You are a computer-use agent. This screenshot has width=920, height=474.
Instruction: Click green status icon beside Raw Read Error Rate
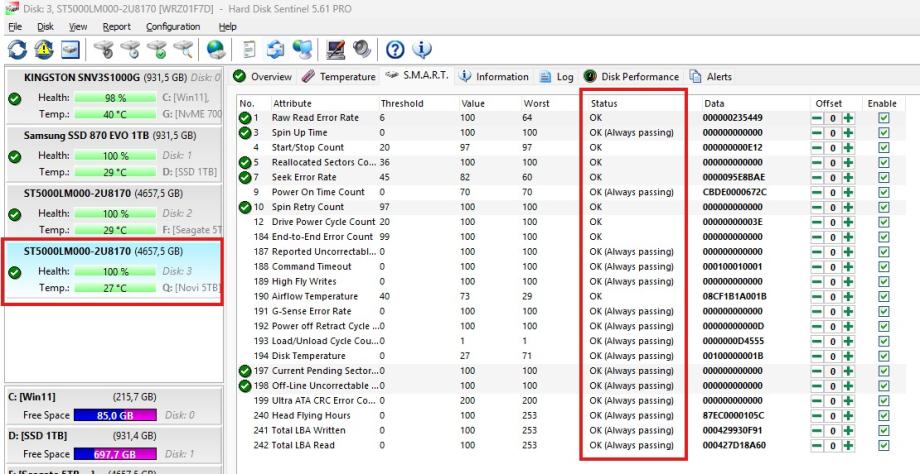[245, 118]
